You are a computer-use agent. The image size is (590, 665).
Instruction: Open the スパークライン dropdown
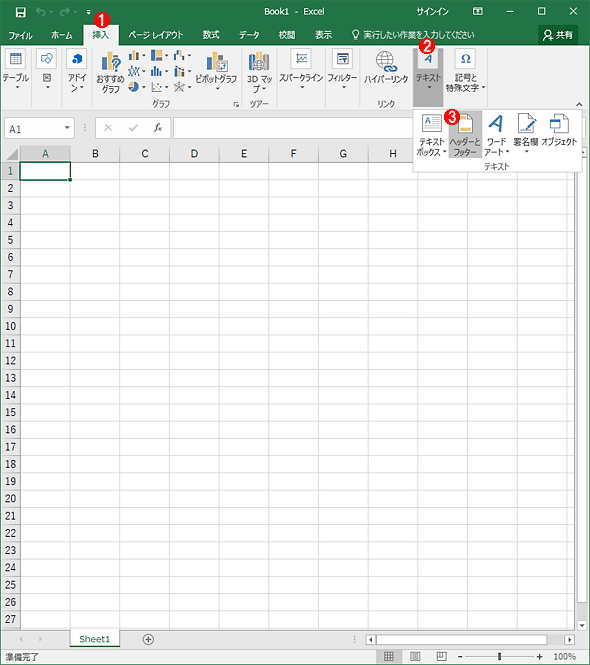click(x=301, y=70)
